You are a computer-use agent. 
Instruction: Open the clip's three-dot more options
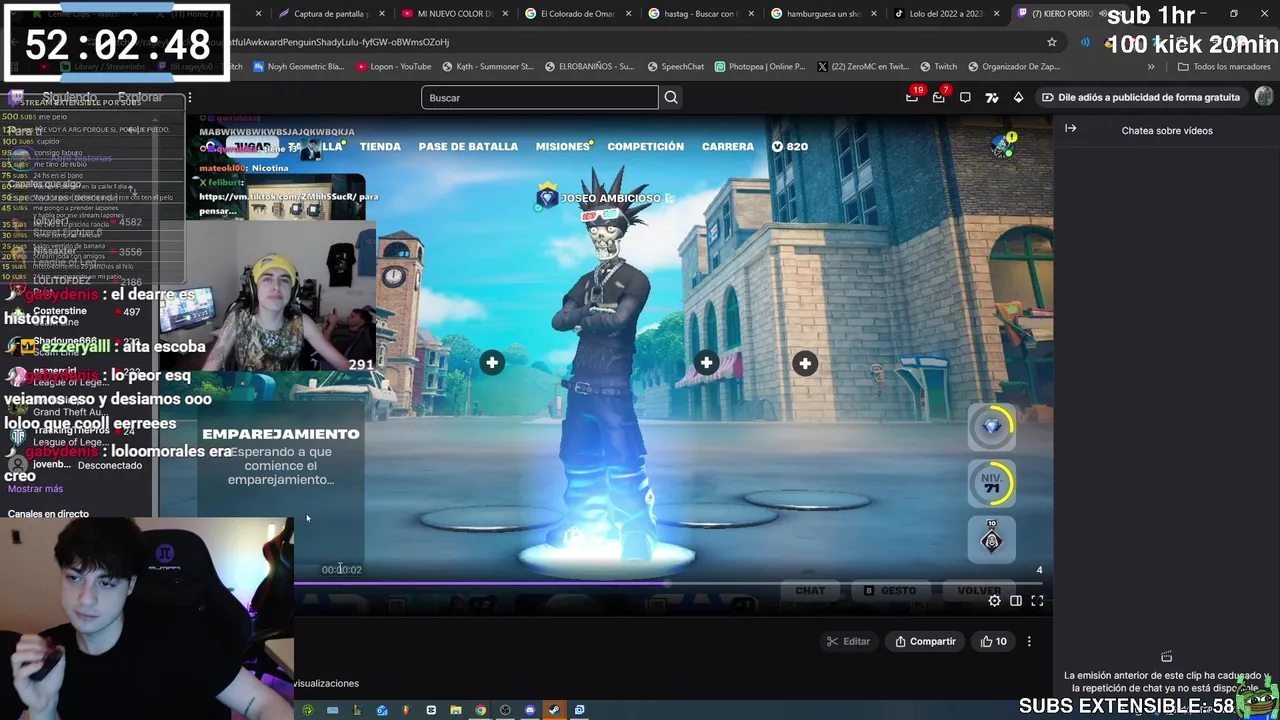pos(1029,641)
